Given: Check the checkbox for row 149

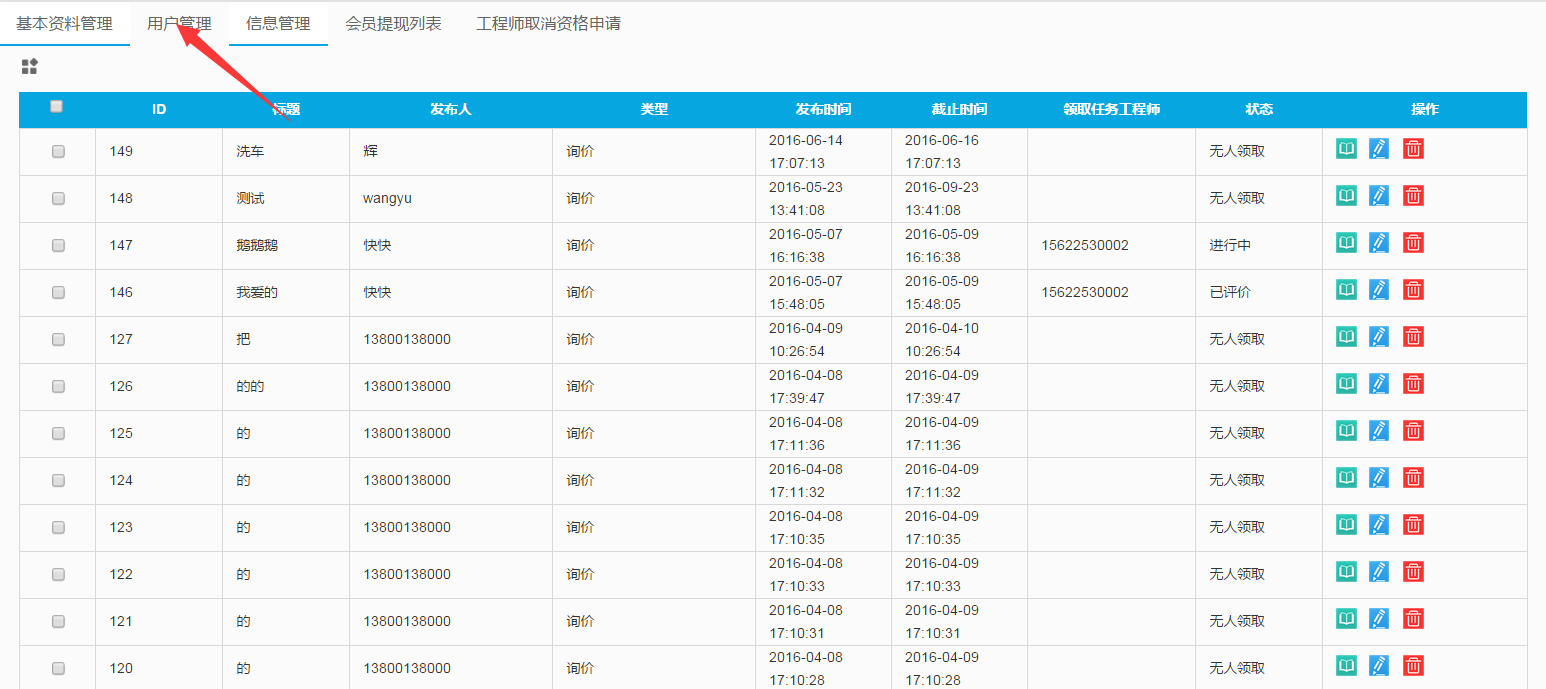Looking at the screenshot, I should pyautogui.click(x=58, y=151).
